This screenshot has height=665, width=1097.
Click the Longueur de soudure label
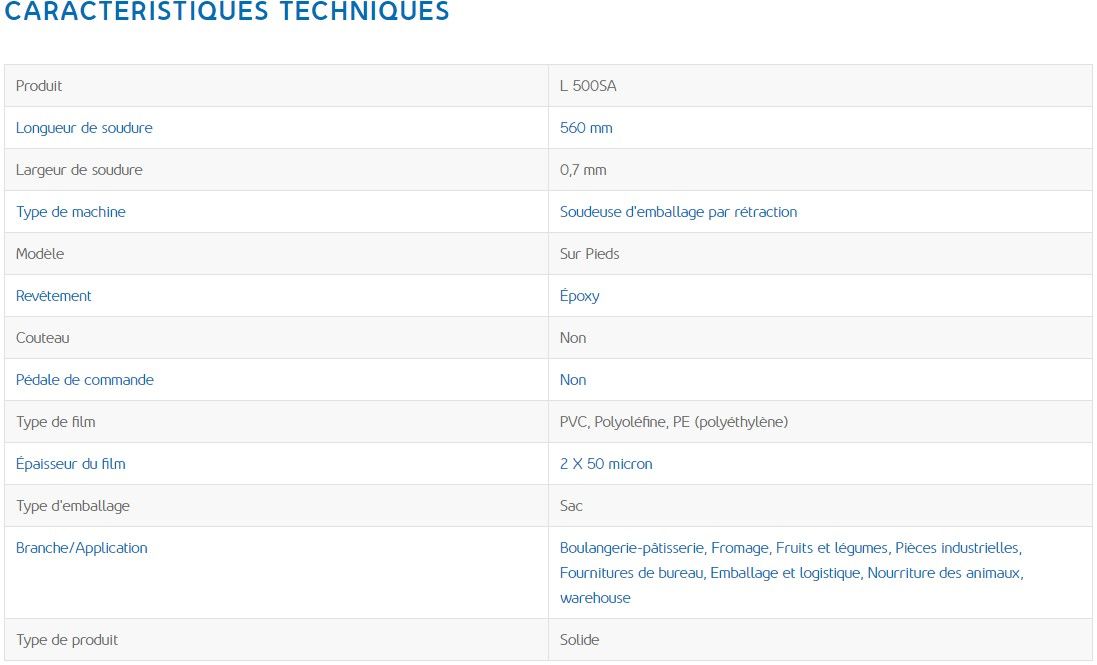coord(84,128)
